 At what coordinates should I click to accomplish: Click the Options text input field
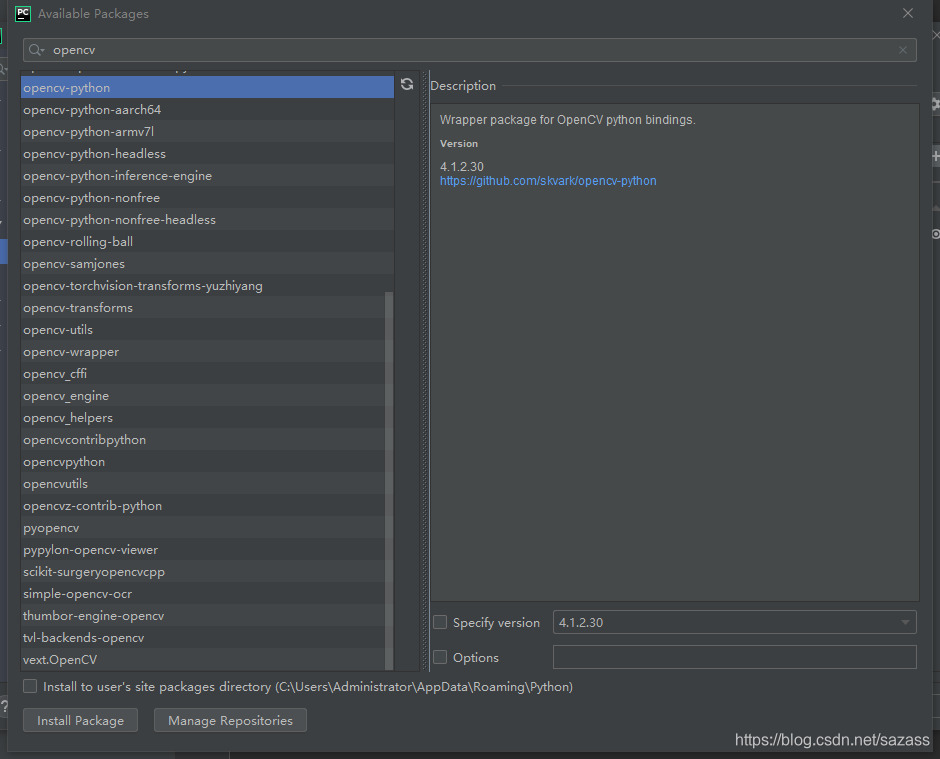pos(734,657)
